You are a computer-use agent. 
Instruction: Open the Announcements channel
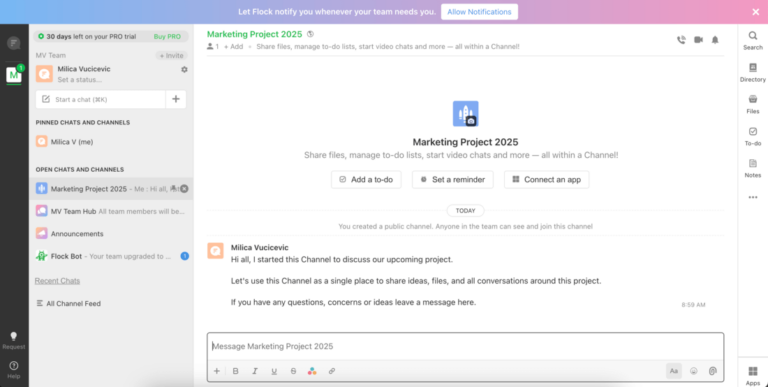[x=111, y=234]
